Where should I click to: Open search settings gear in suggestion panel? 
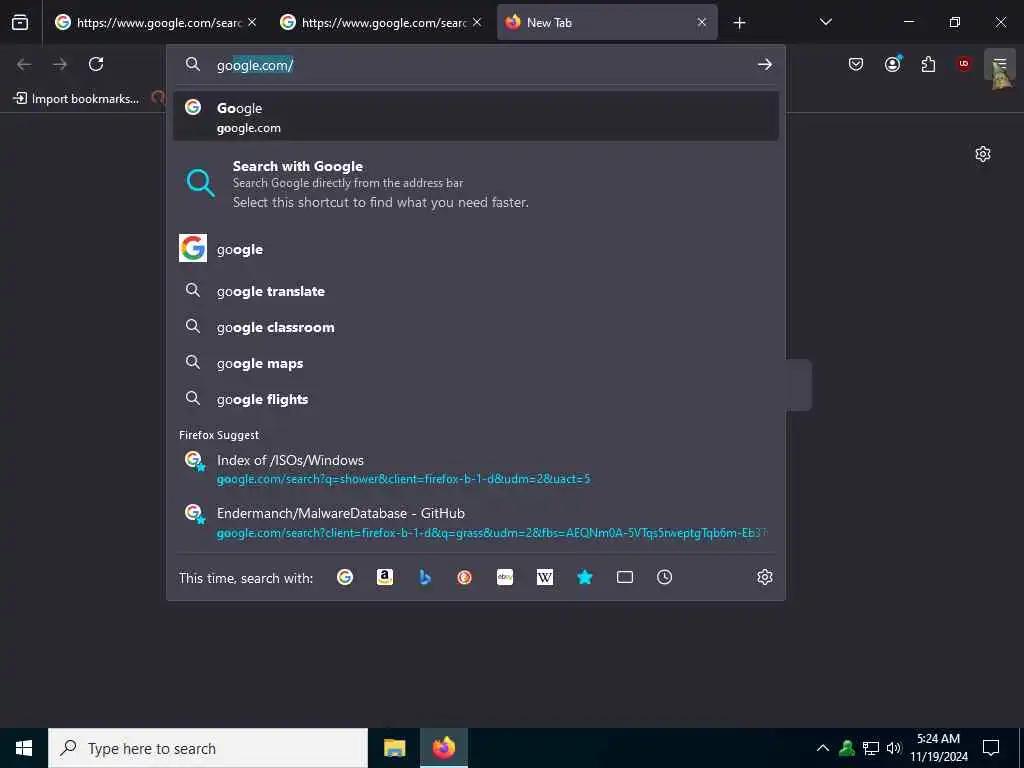click(765, 577)
